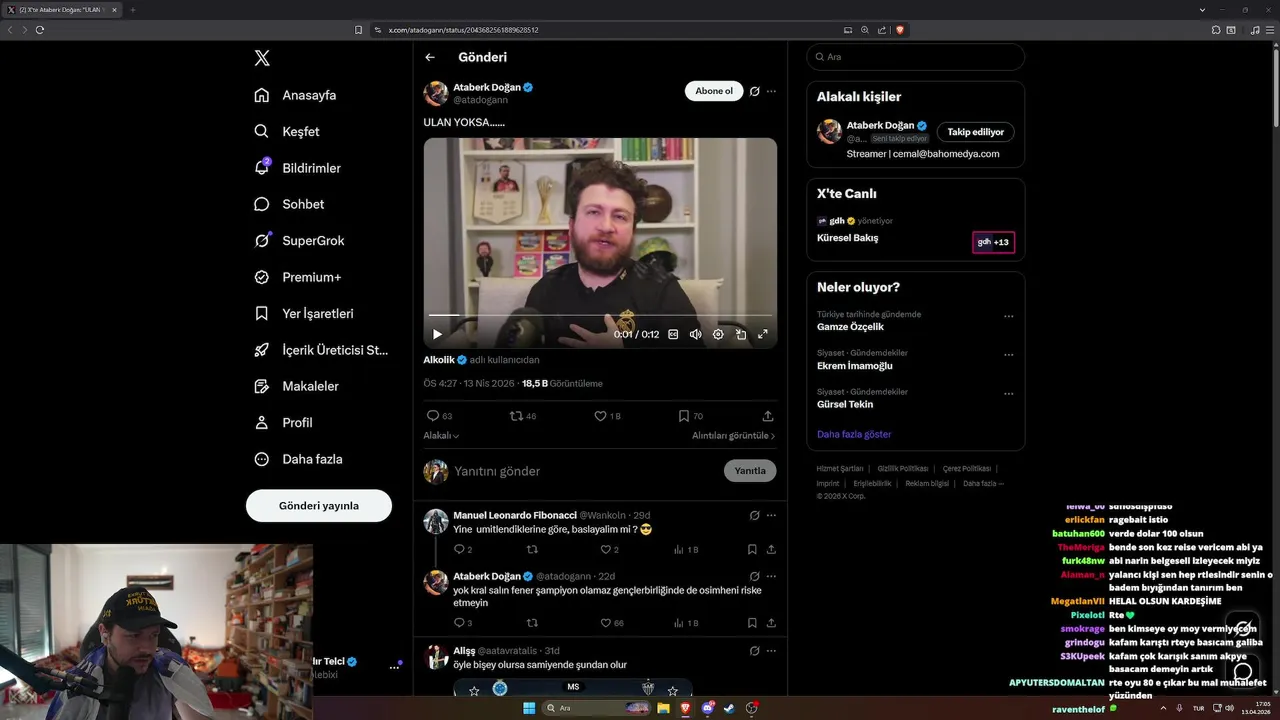Open video settings gear

pyautogui.click(x=718, y=334)
